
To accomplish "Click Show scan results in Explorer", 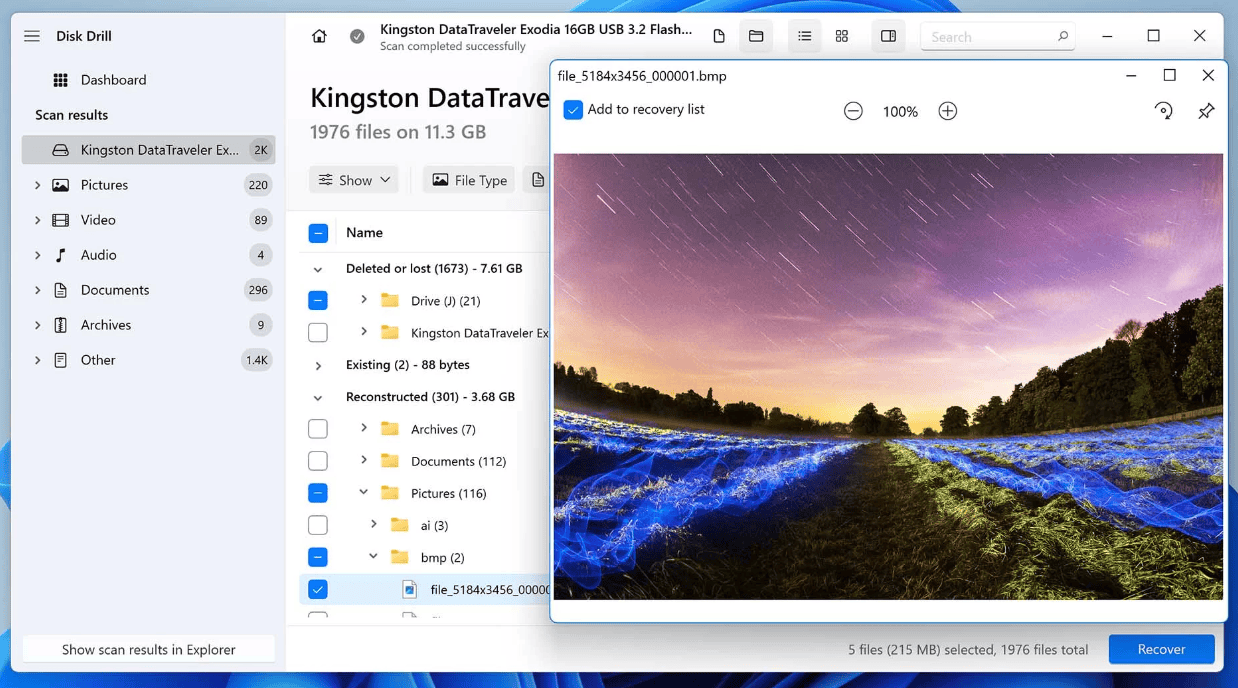I will pos(149,649).
